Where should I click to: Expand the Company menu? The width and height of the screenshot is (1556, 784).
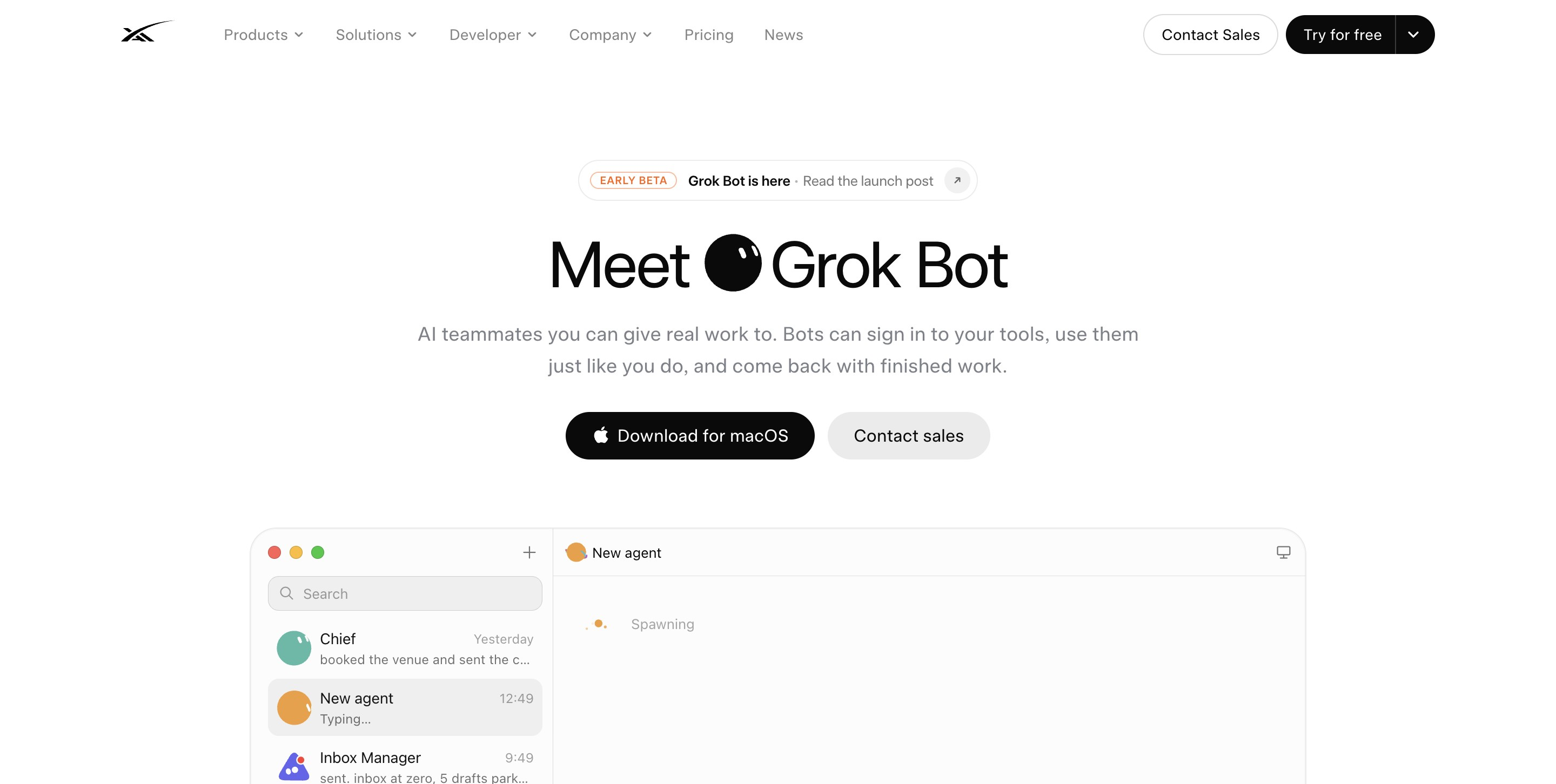pos(610,35)
